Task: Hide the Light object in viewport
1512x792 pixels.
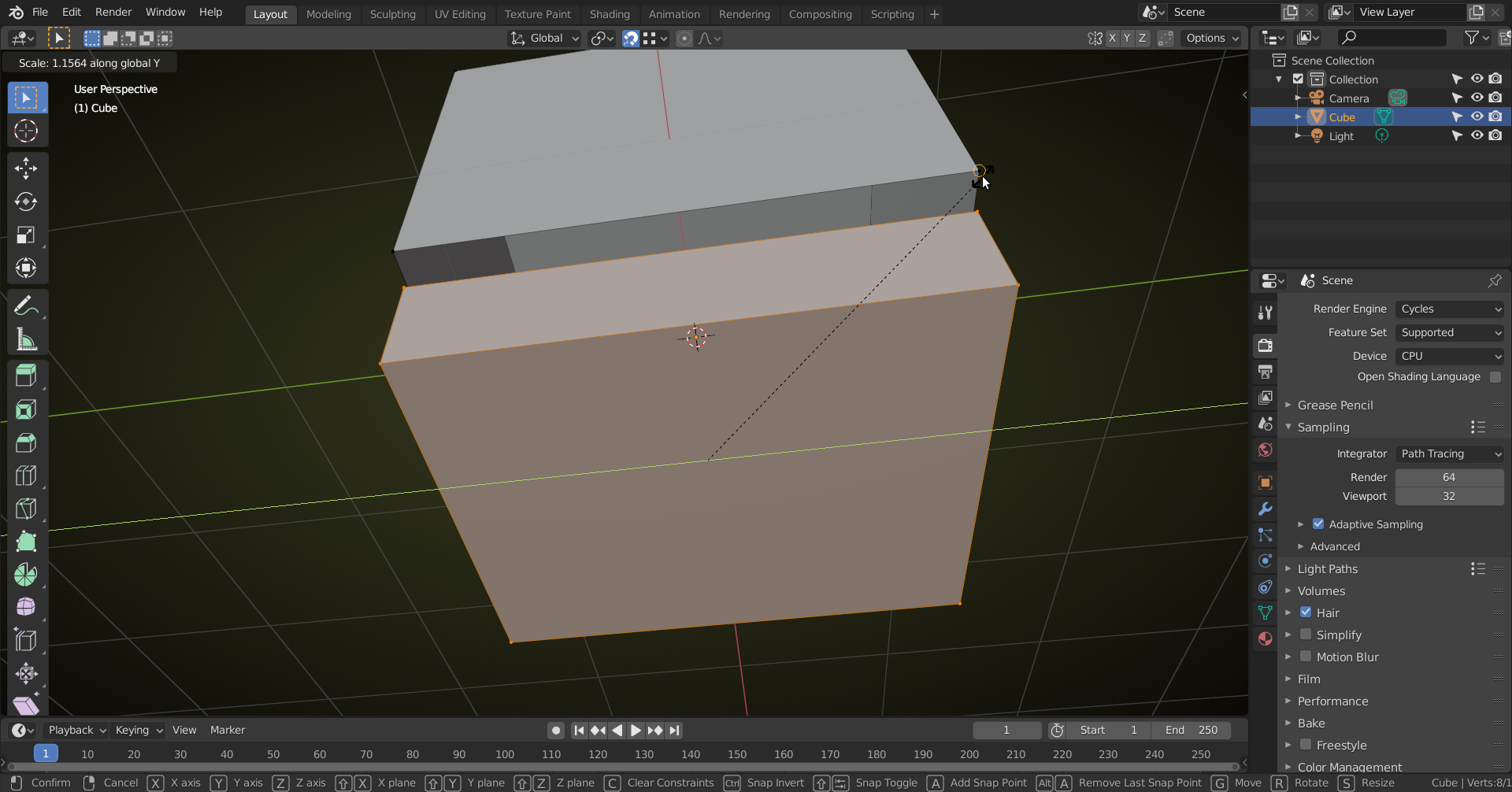Action: (x=1477, y=135)
